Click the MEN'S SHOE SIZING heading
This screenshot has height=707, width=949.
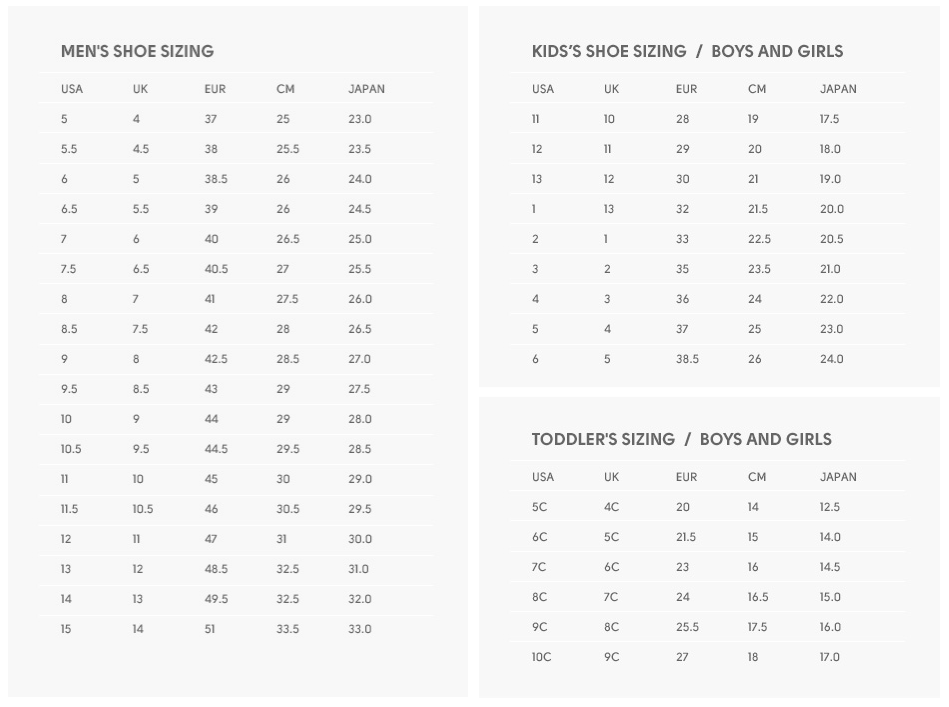[137, 51]
